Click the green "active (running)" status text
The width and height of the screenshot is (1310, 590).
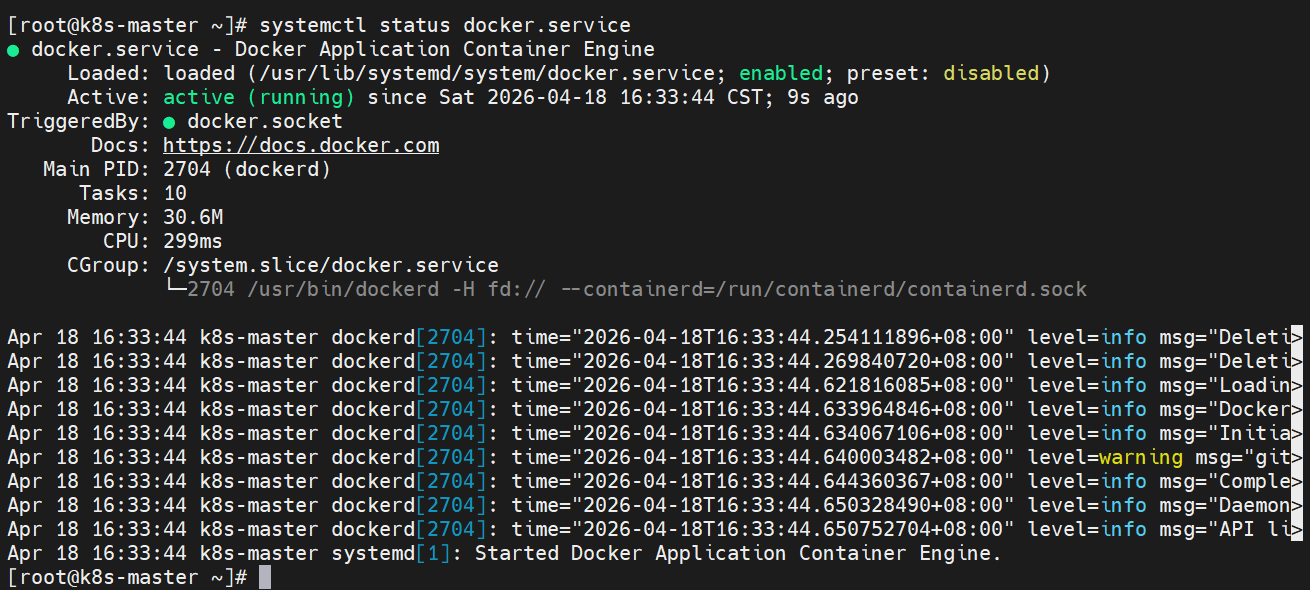259,98
